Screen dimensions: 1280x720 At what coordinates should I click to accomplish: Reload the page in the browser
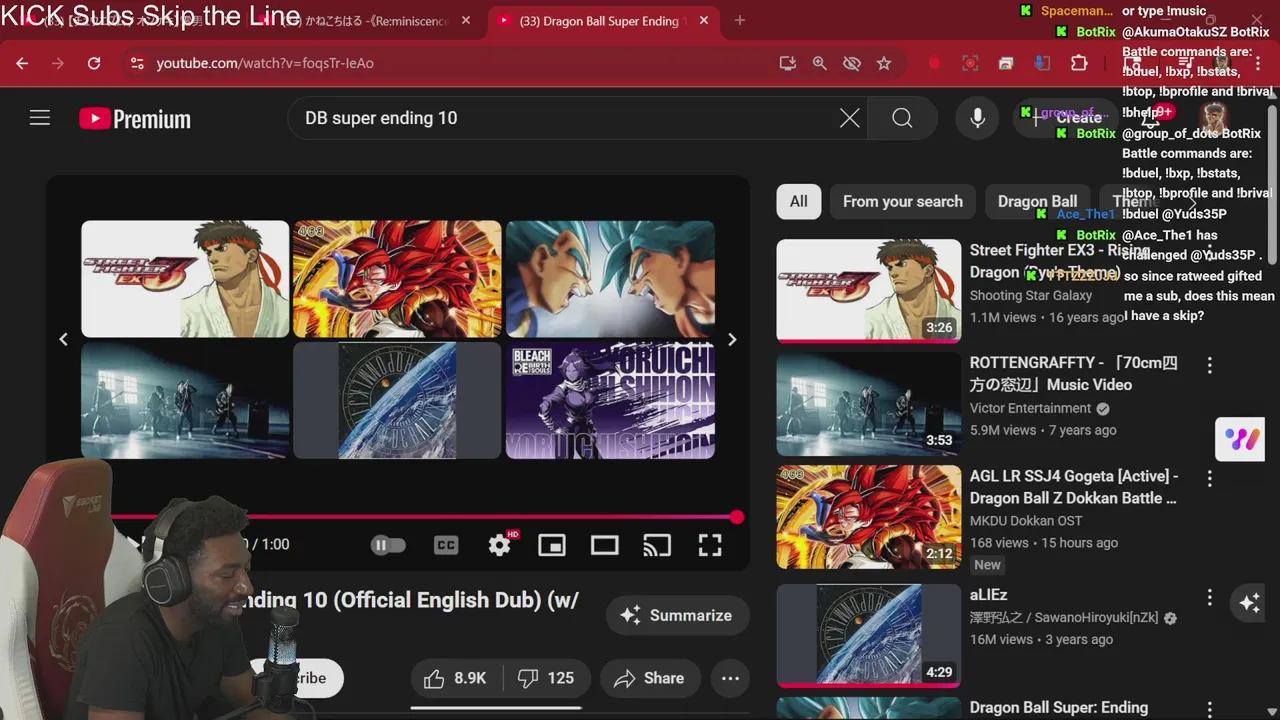click(x=94, y=63)
